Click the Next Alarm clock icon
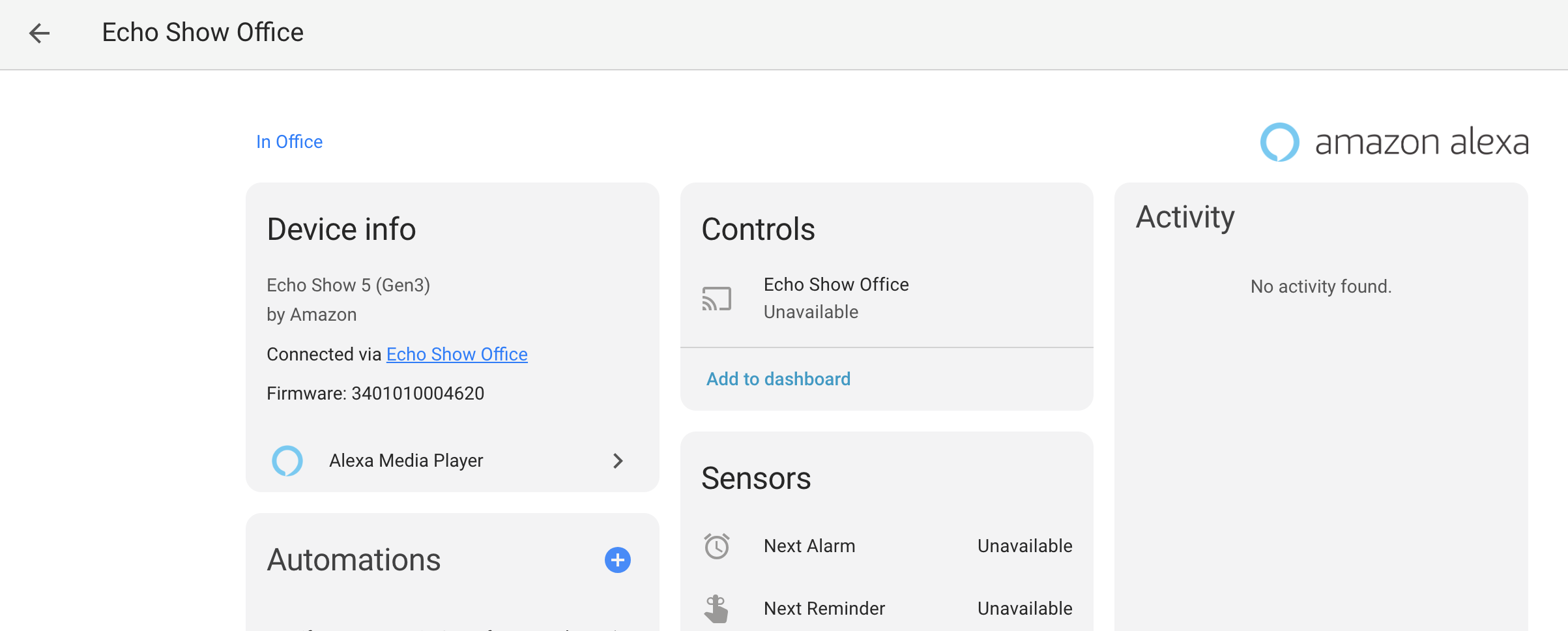The height and width of the screenshot is (631, 1568). (716, 546)
